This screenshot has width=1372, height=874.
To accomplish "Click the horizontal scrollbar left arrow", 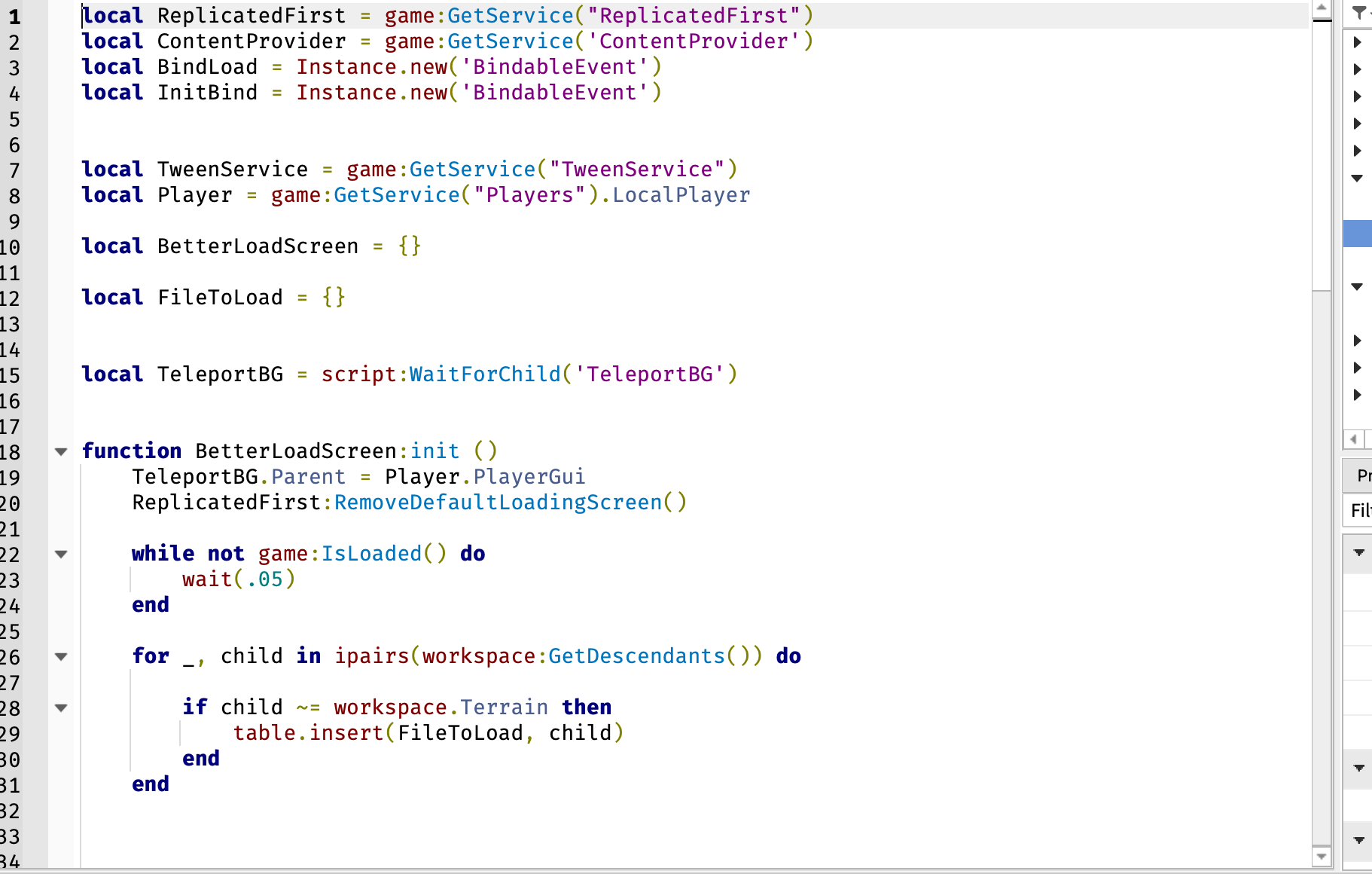I will coord(1353,439).
